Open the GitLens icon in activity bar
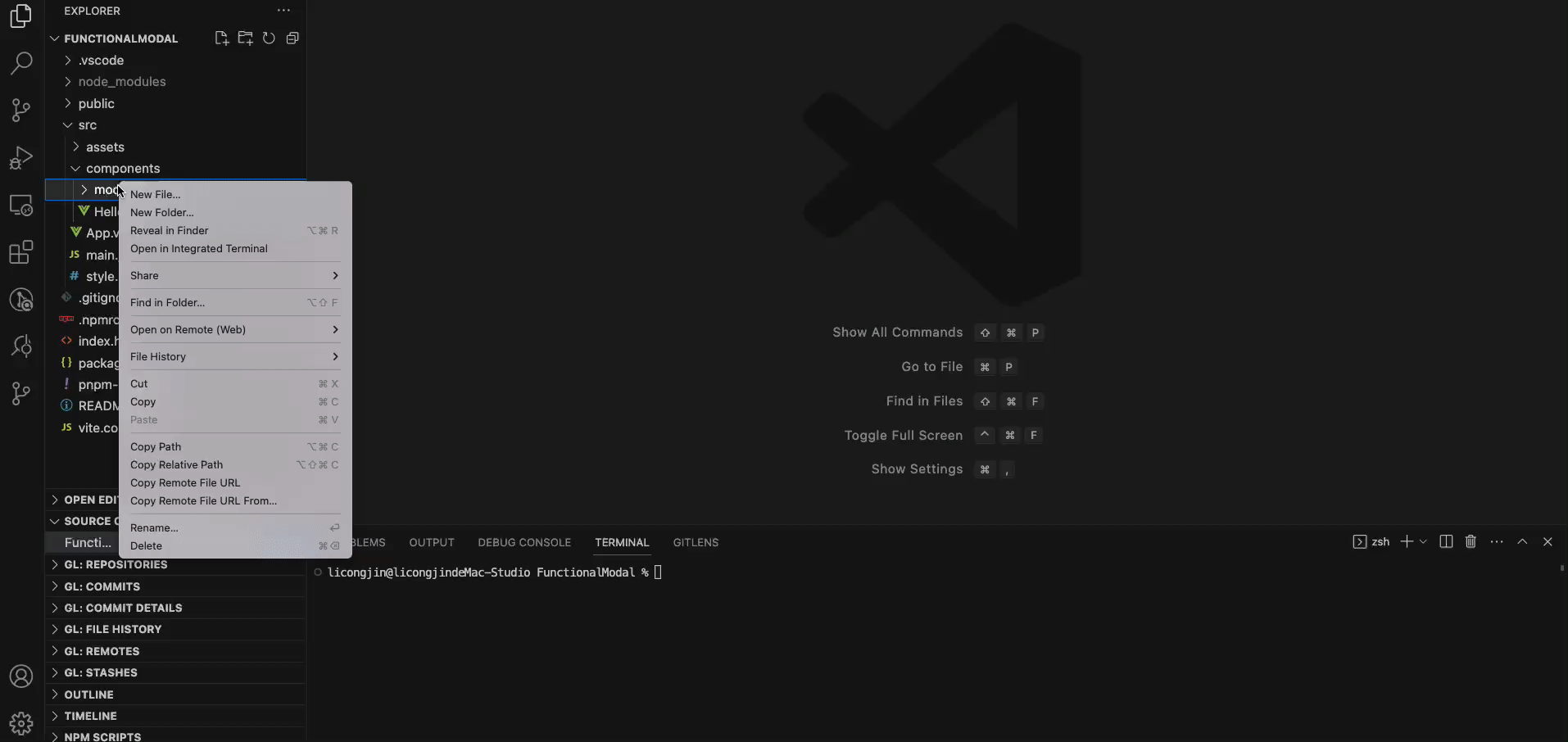The width and height of the screenshot is (1568, 742). point(21,299)
